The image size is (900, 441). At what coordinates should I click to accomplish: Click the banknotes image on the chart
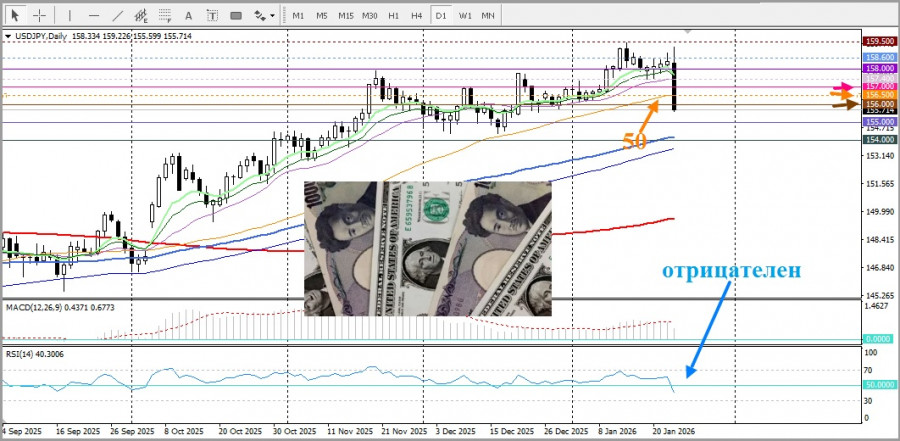[x=427, y=248]
